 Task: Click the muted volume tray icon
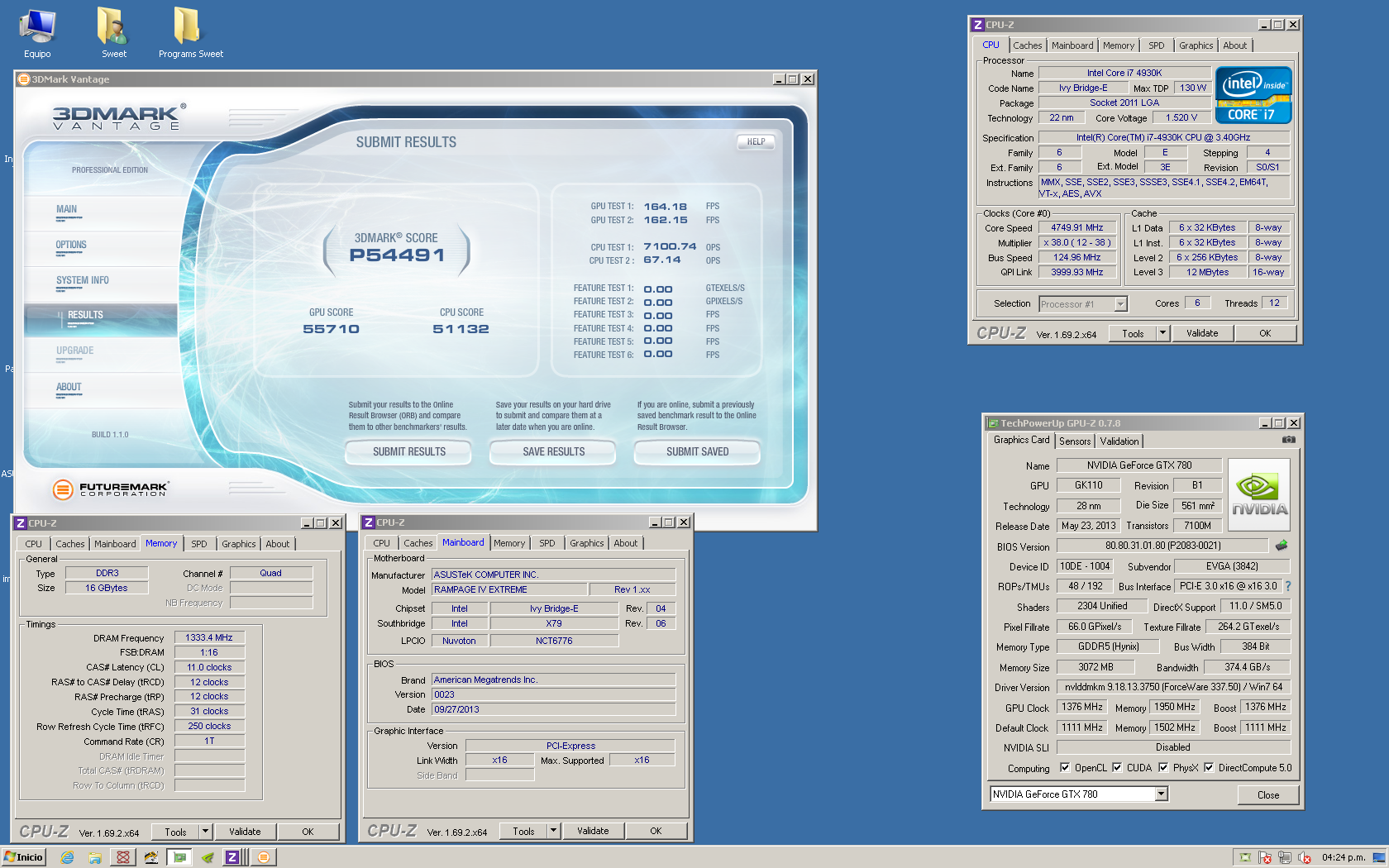(x=1305, y=857)
